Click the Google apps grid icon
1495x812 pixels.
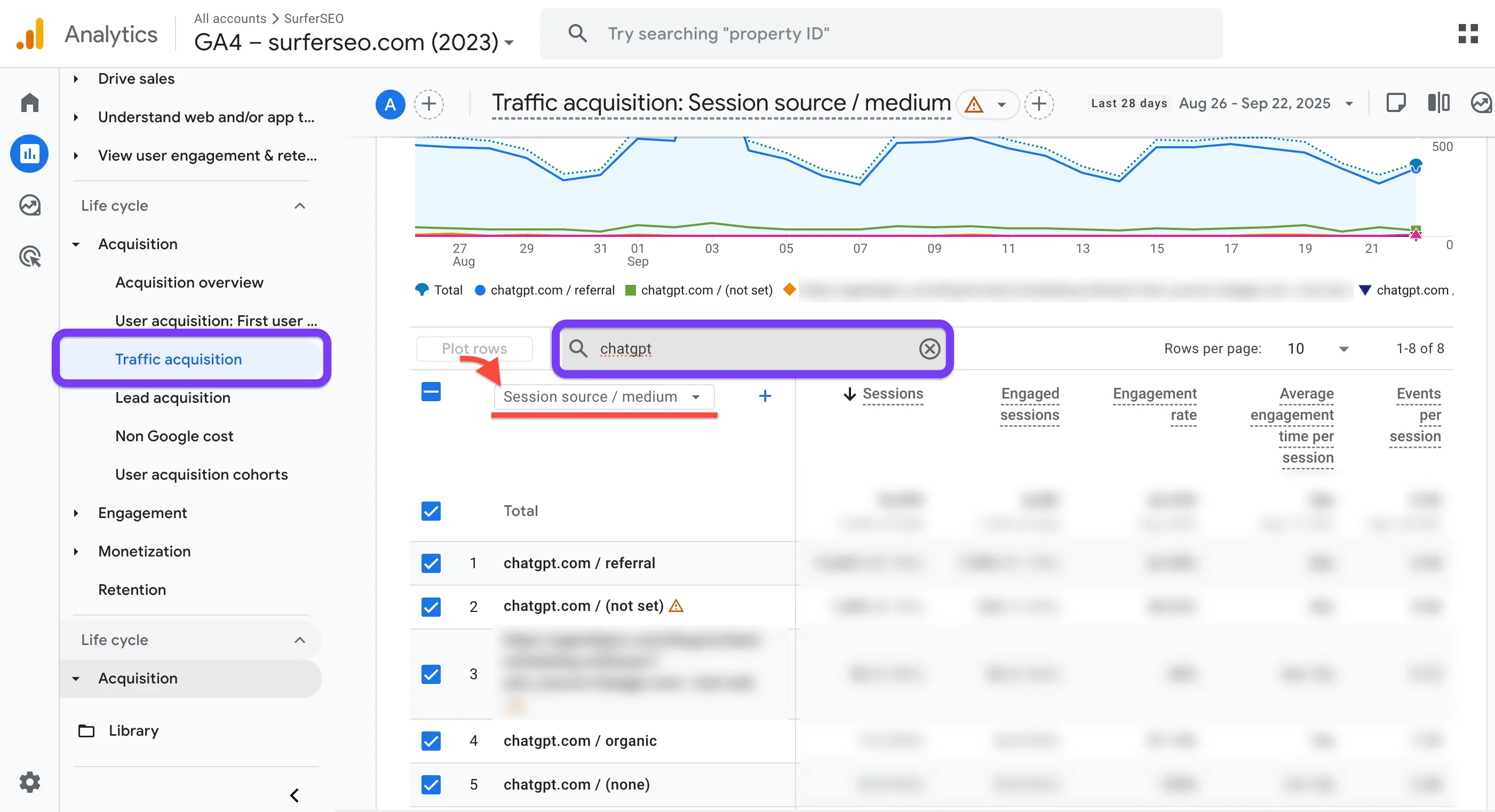(x=1468, y=34)
